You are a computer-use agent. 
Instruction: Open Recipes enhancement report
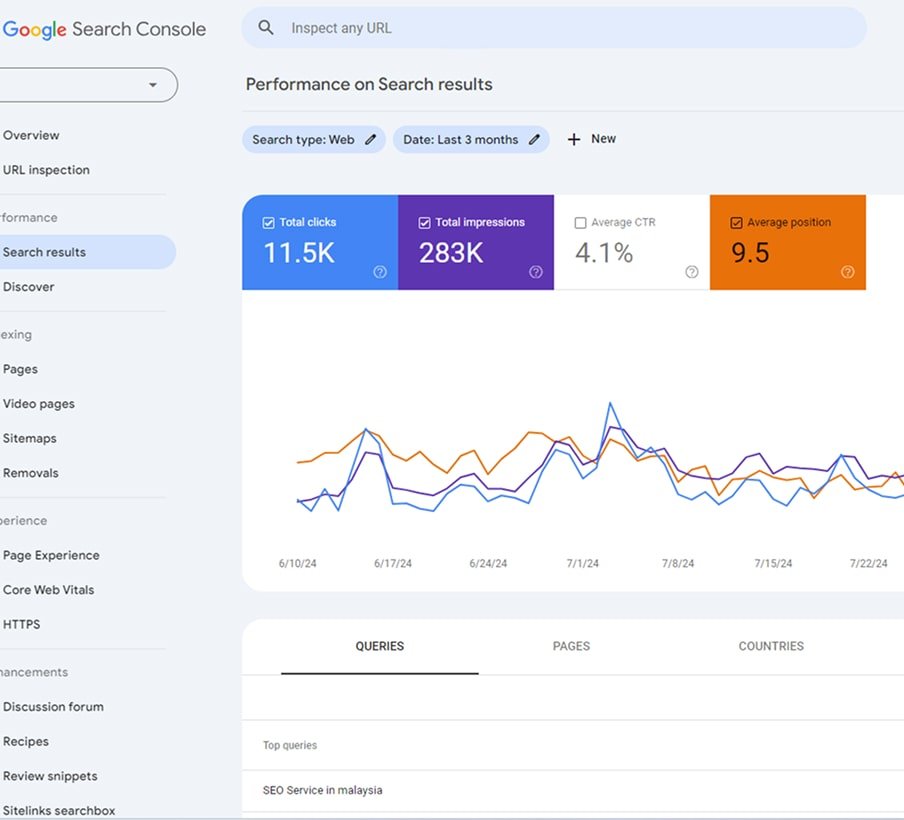(x=25, y=742)
